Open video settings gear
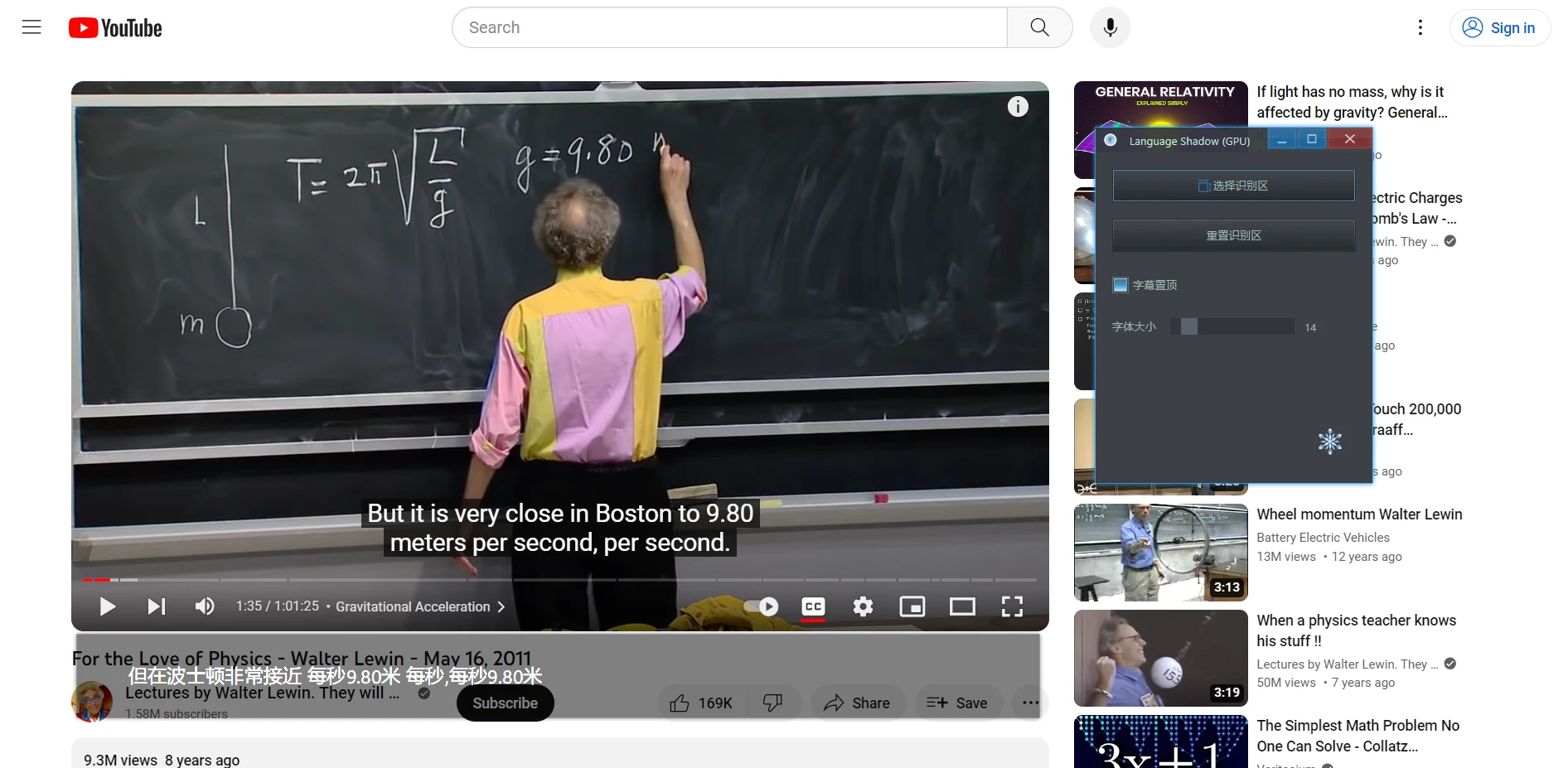Image resolution: width=1568 pixels, height=768 pixels. [x=863, y=606]
